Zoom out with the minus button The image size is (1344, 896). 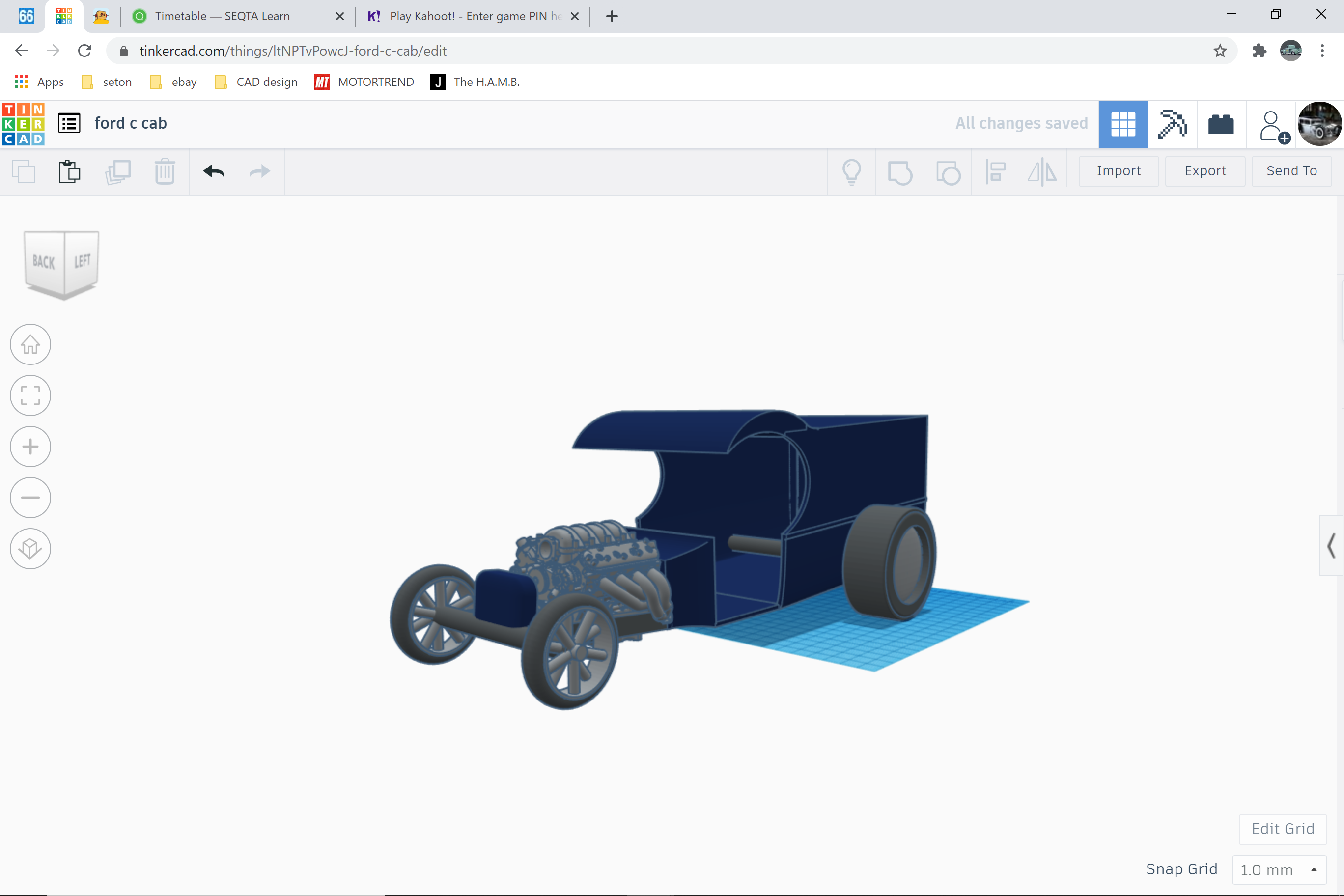coord(30,498)
